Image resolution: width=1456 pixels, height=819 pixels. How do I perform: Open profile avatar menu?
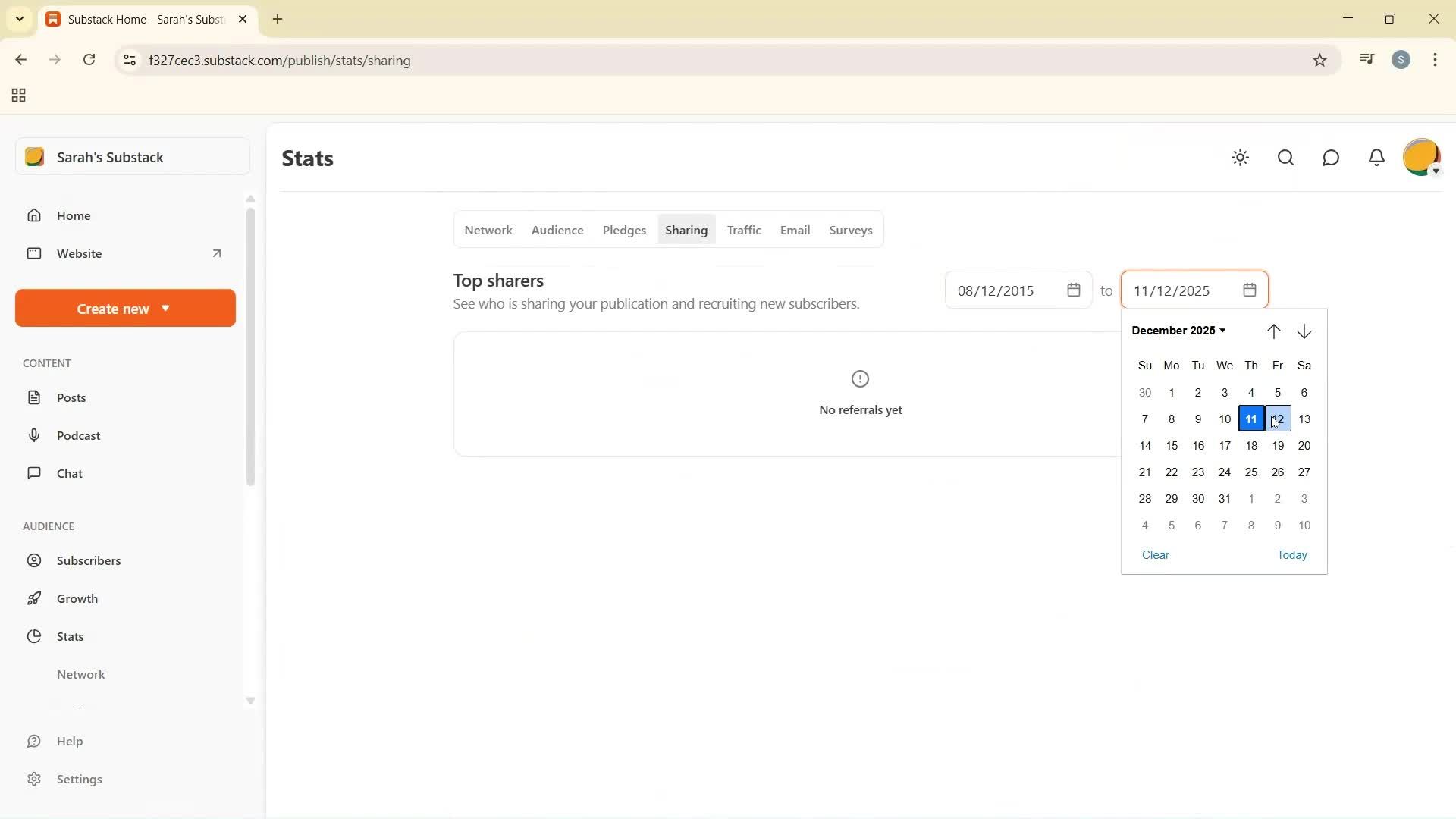coord(1421,158)
